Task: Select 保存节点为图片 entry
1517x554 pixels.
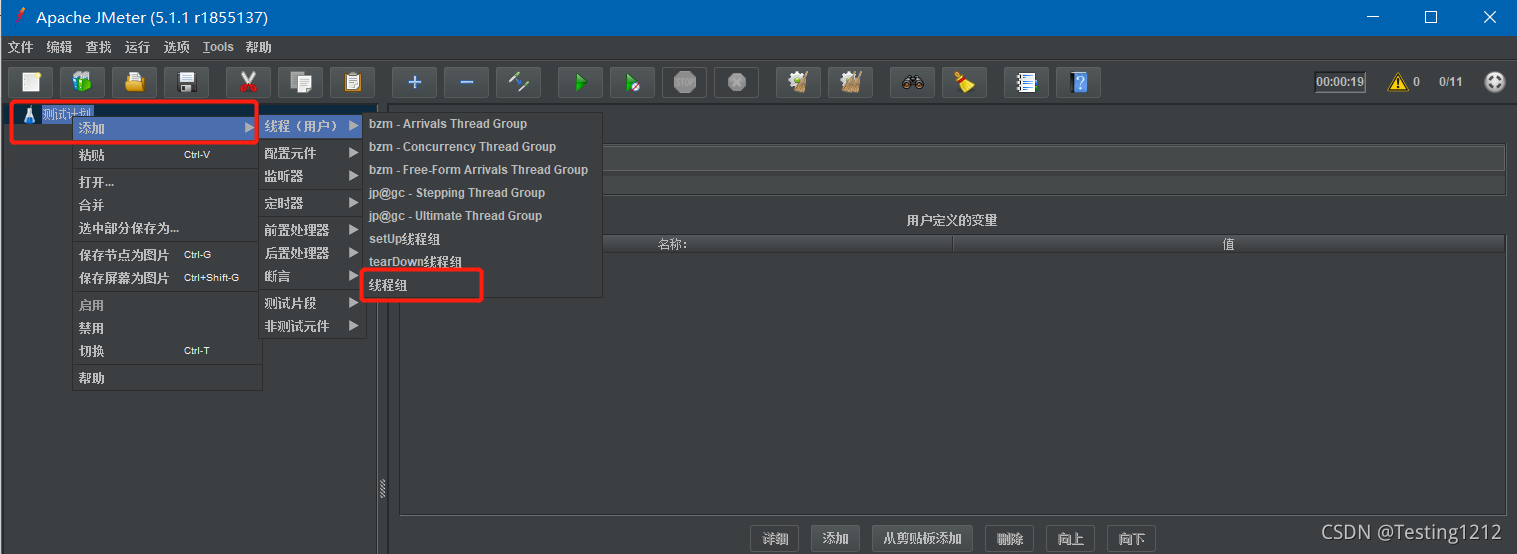Action: pyautogui.click(x=166, y=255)
